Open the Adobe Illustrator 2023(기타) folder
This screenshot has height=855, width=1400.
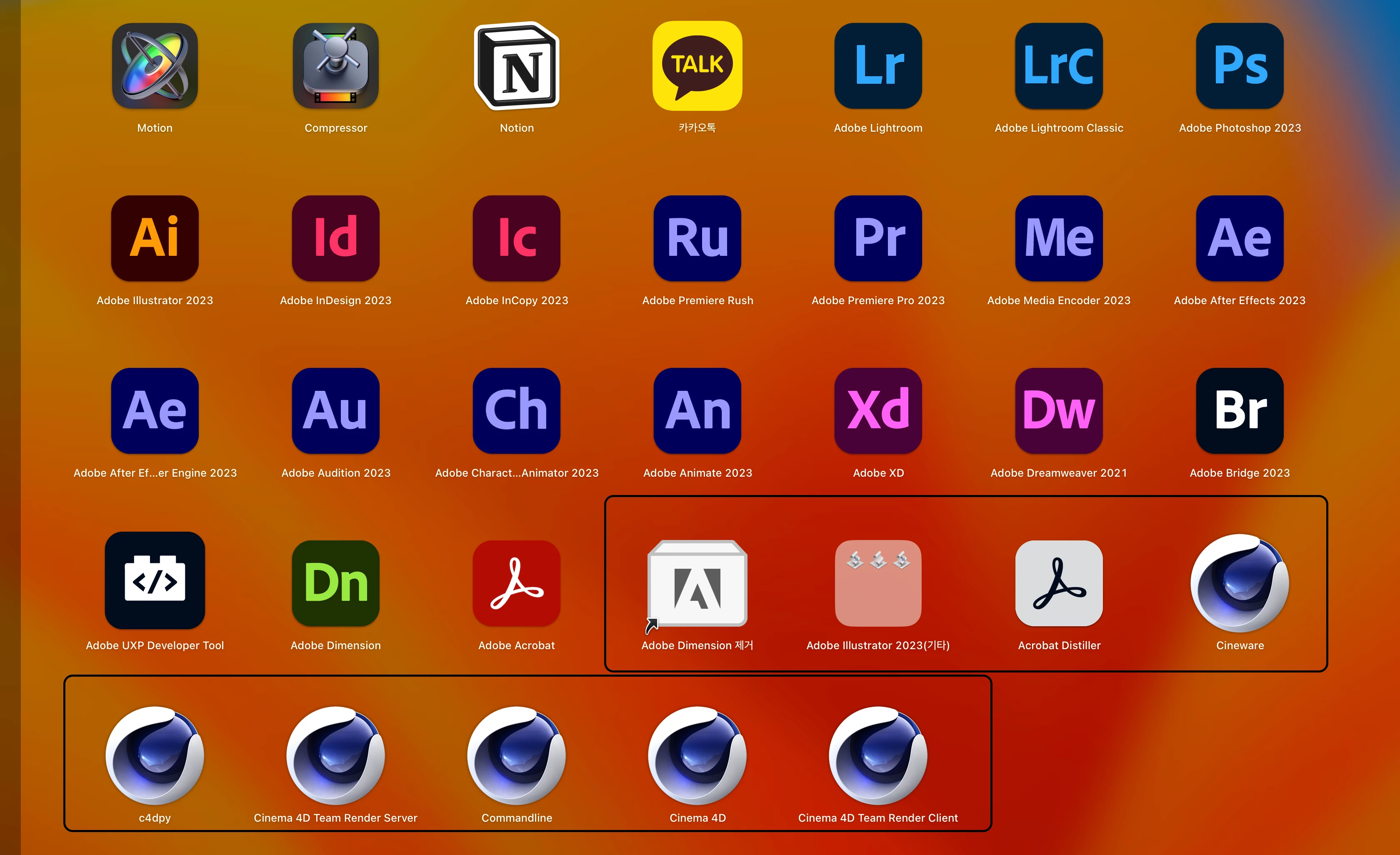[878, 583]
